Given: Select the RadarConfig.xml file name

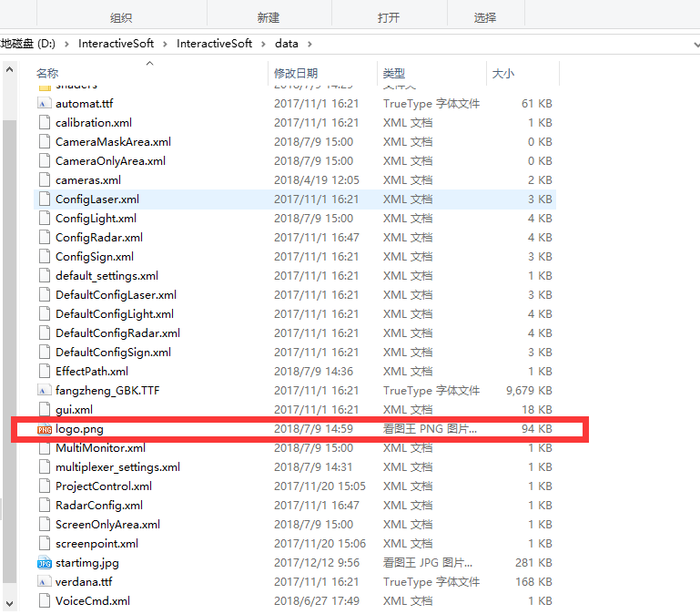Looking at the screenshot, I should tap(99, 505).
